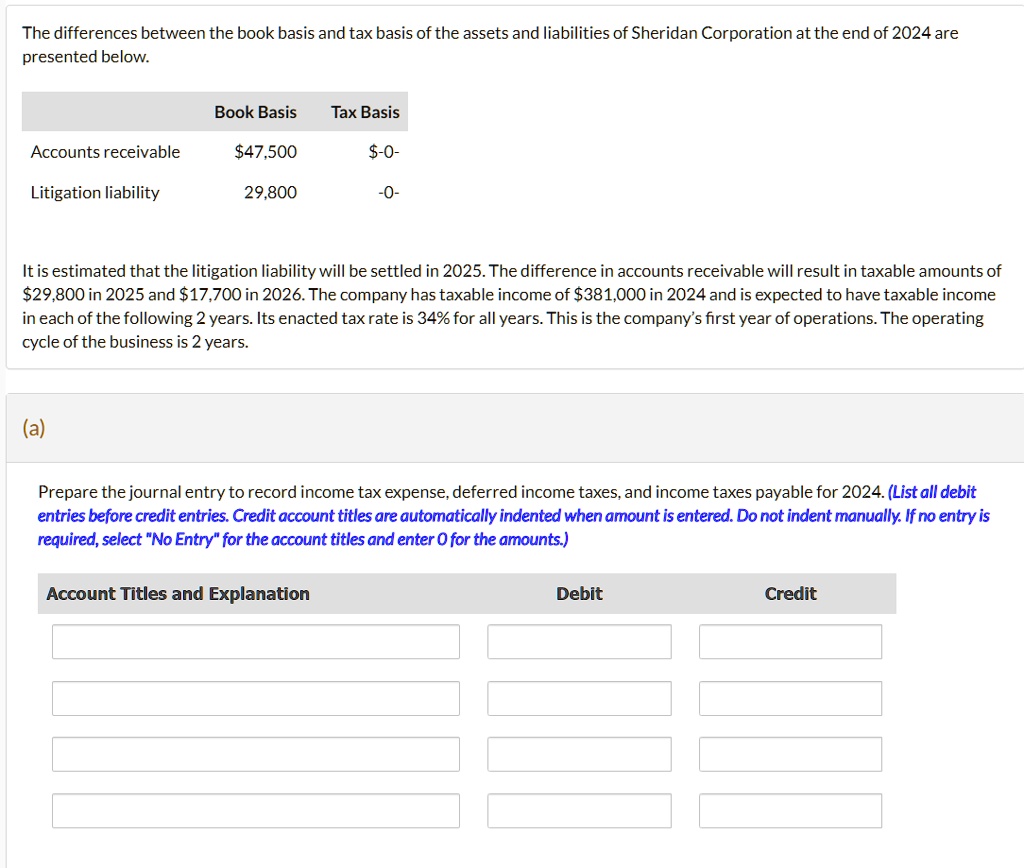Image resolution: width=1024 pixels, height=868 pixels.
Task: Click the first Account Titles input field
Action: pos(255,641)
